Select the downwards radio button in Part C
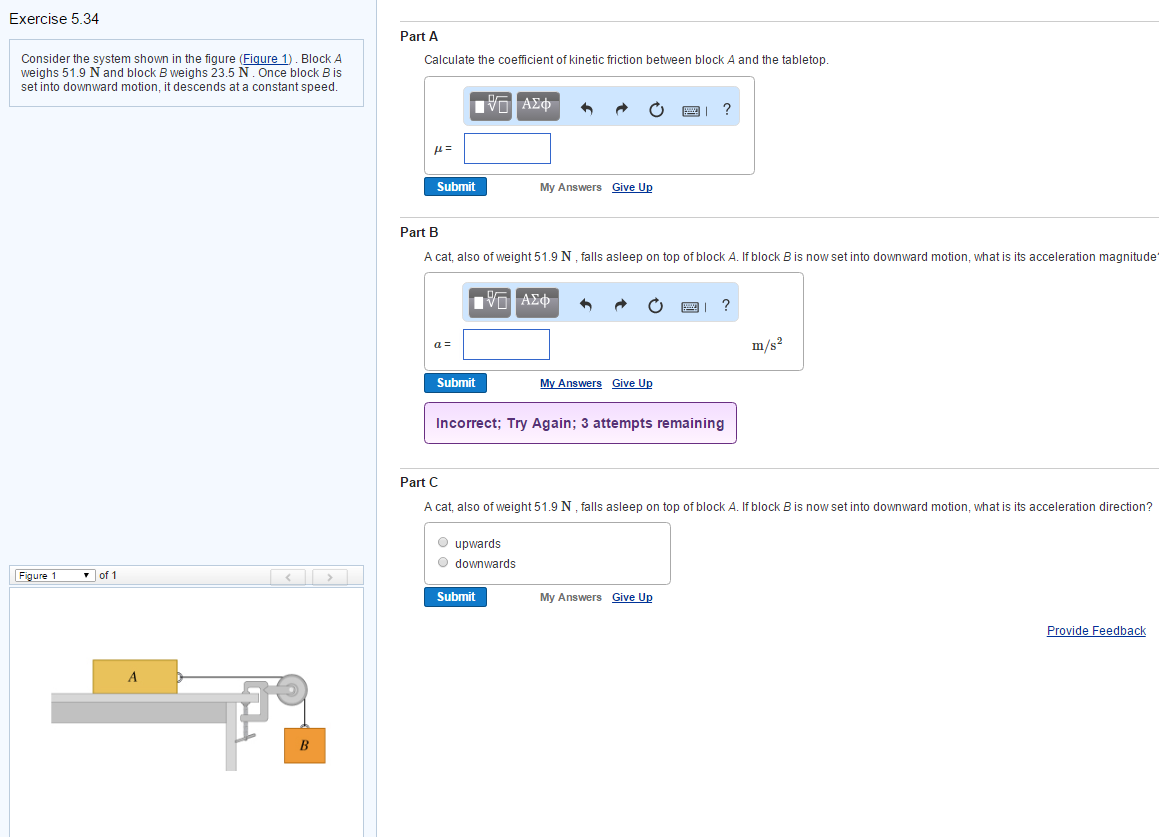 point(443,561)
